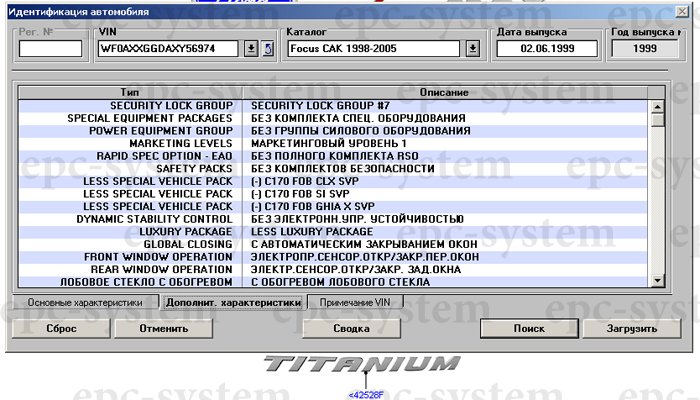The image size is (700, 400).
Task: Click description С ОБОГРЕВОМ ЛОБОВОГО СТЕКЛА
Action: 340,282
